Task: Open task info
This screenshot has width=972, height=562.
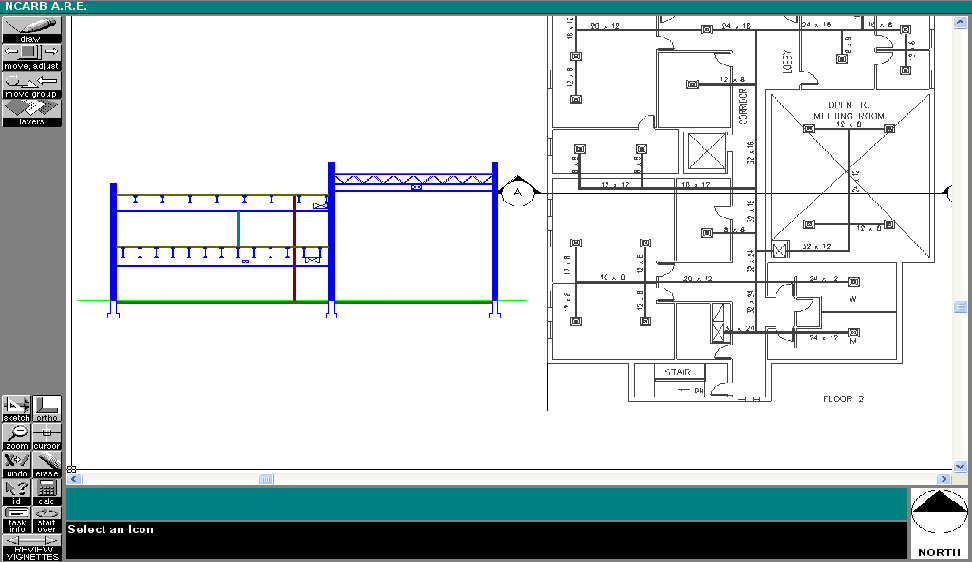Action: [16, 520]
